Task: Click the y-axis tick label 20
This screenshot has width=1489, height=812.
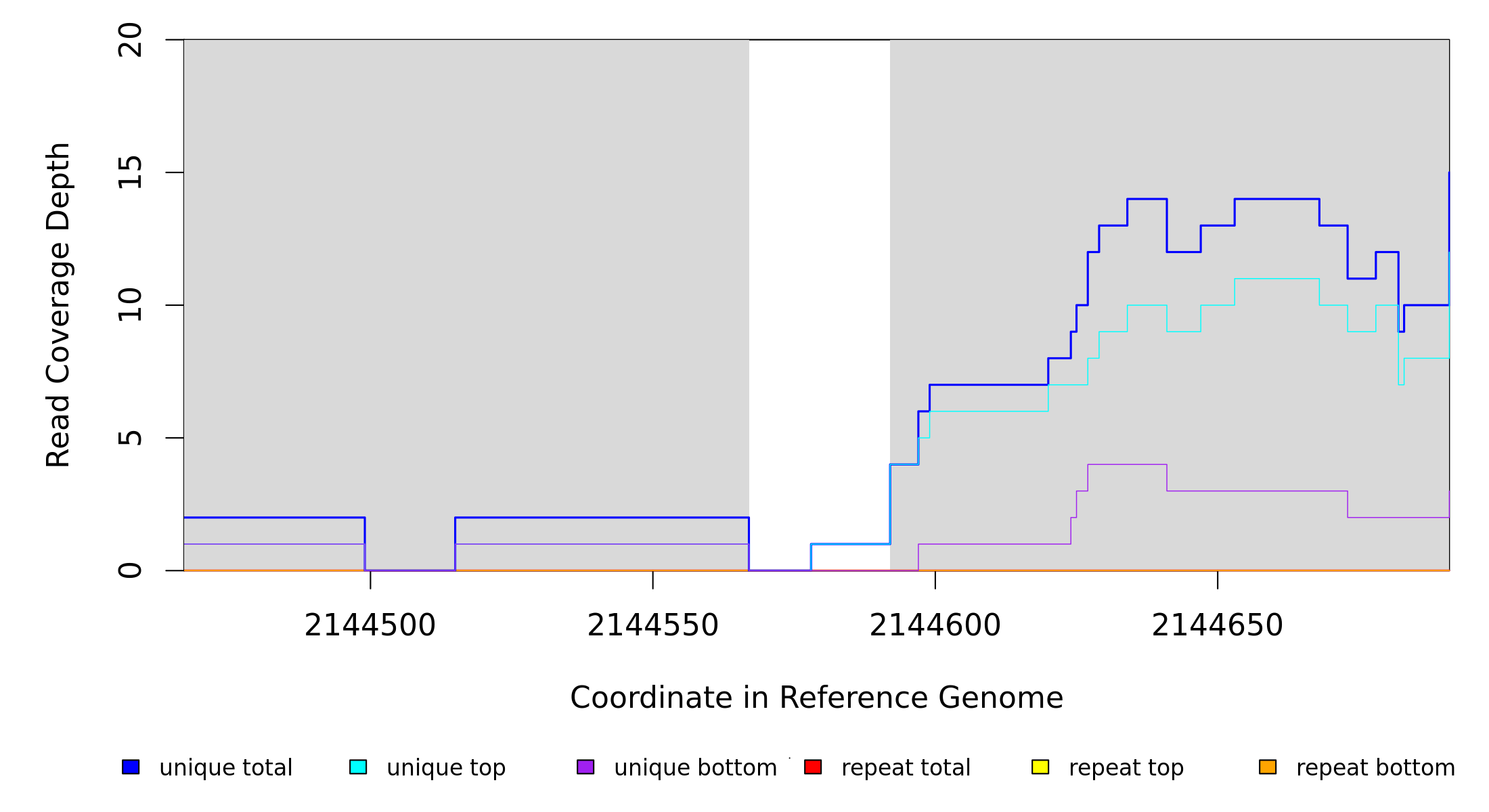Action: pyautogui.click(x=130, y=40)
